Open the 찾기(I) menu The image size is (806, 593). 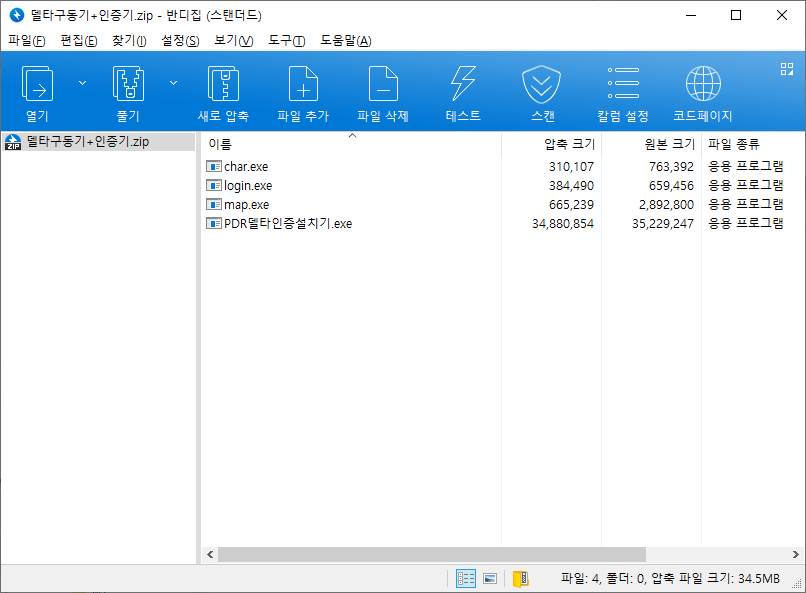tap(129, 41)
